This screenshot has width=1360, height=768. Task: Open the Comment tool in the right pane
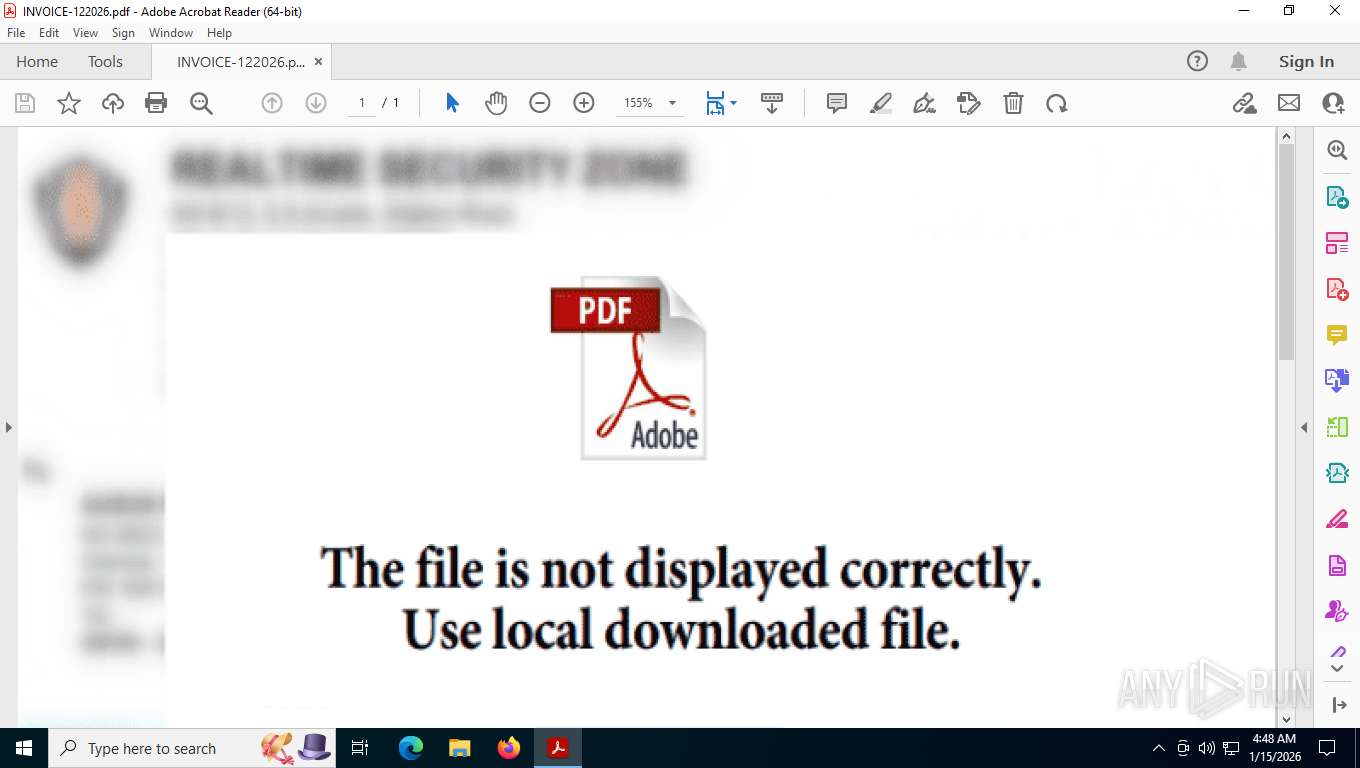pyautogui.click(x=1337, y=335)
